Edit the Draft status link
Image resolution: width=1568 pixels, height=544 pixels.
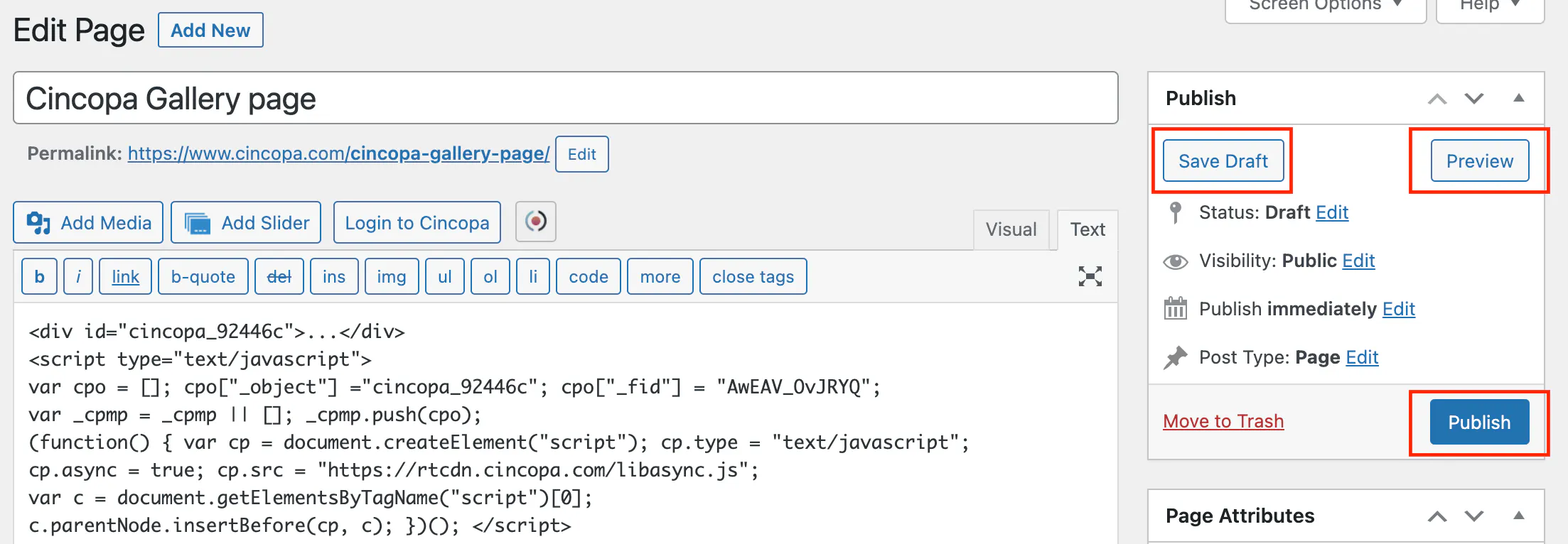click(1332, 212)
